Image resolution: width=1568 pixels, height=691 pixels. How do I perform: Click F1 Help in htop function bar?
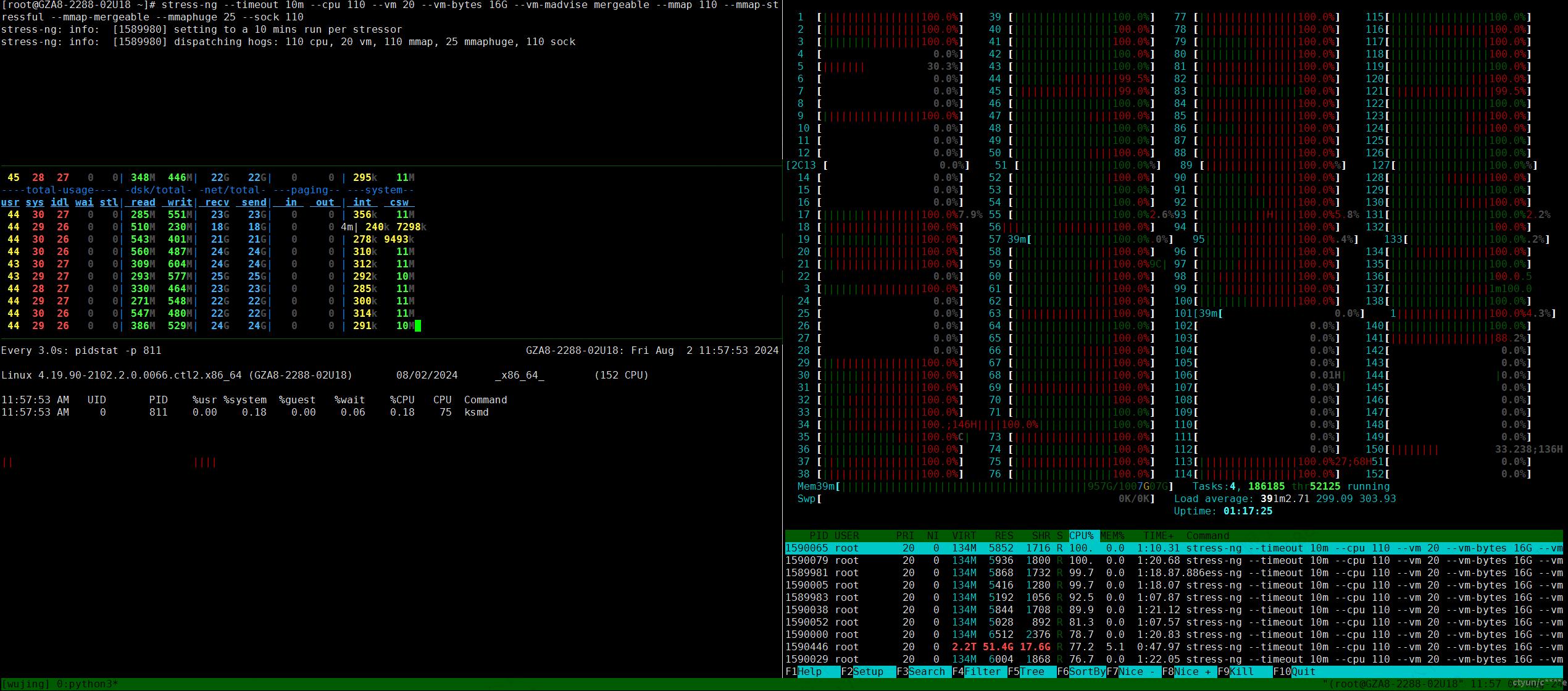[809, 671]
